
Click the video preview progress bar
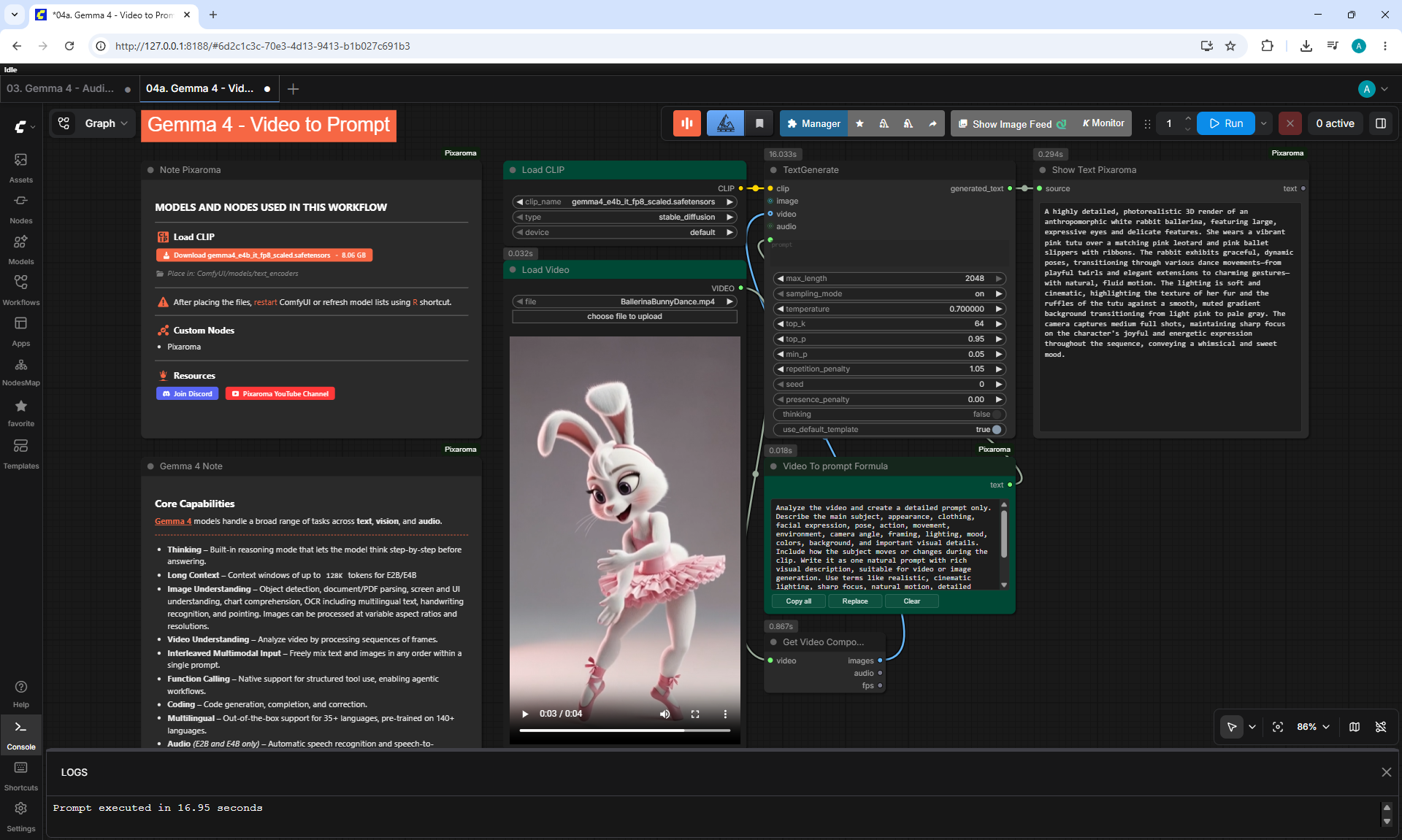pyautogui.click(x=624, y=731)
